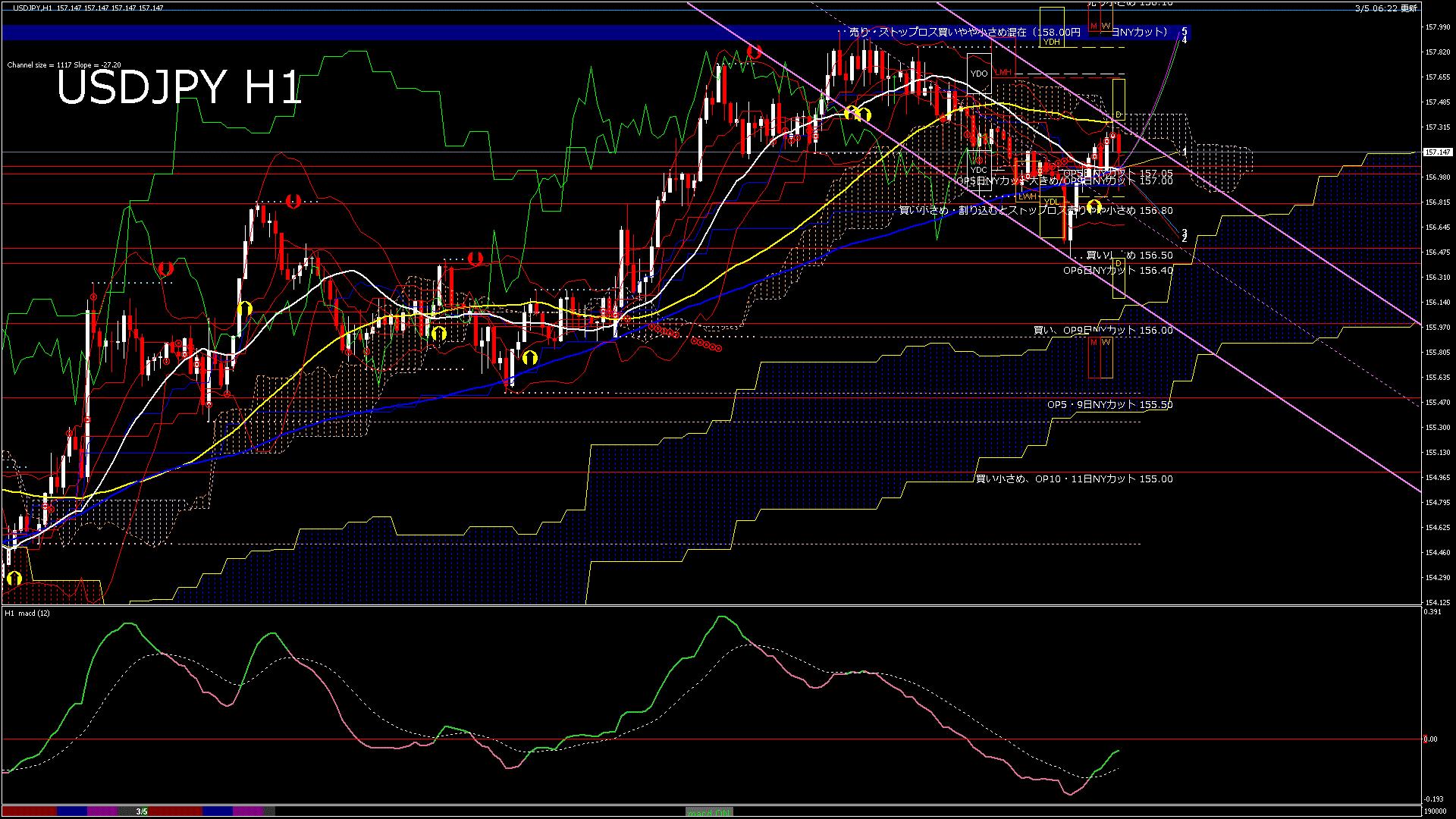Click the red LMH level label
Screen dimensions: 1456x819
1003,73
